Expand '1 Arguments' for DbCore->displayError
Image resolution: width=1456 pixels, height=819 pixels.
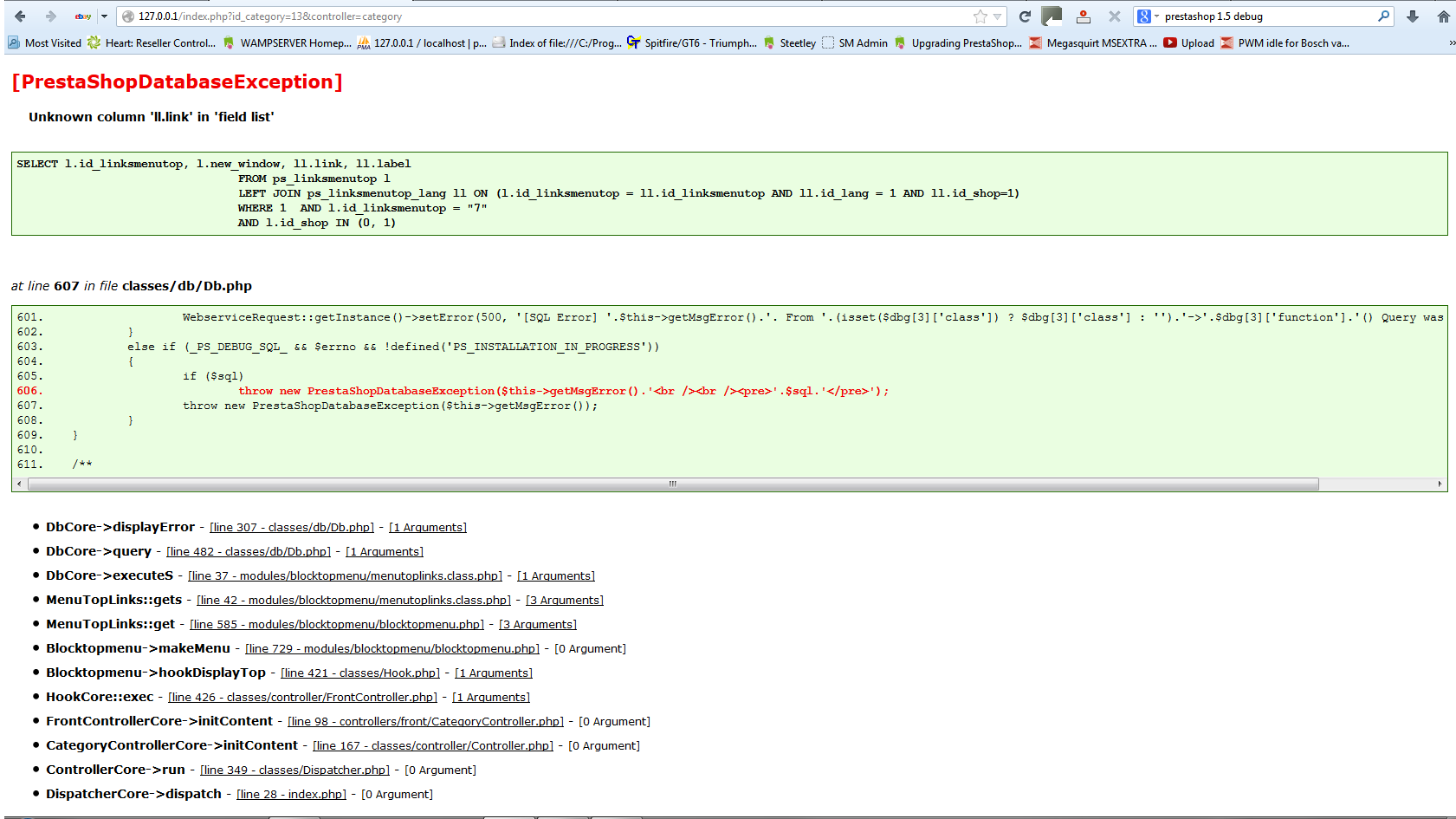tap(428, 528)
